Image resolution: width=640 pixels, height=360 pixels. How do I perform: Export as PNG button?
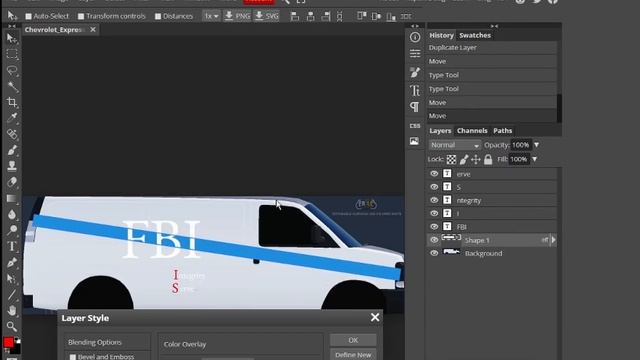(237, 16)
